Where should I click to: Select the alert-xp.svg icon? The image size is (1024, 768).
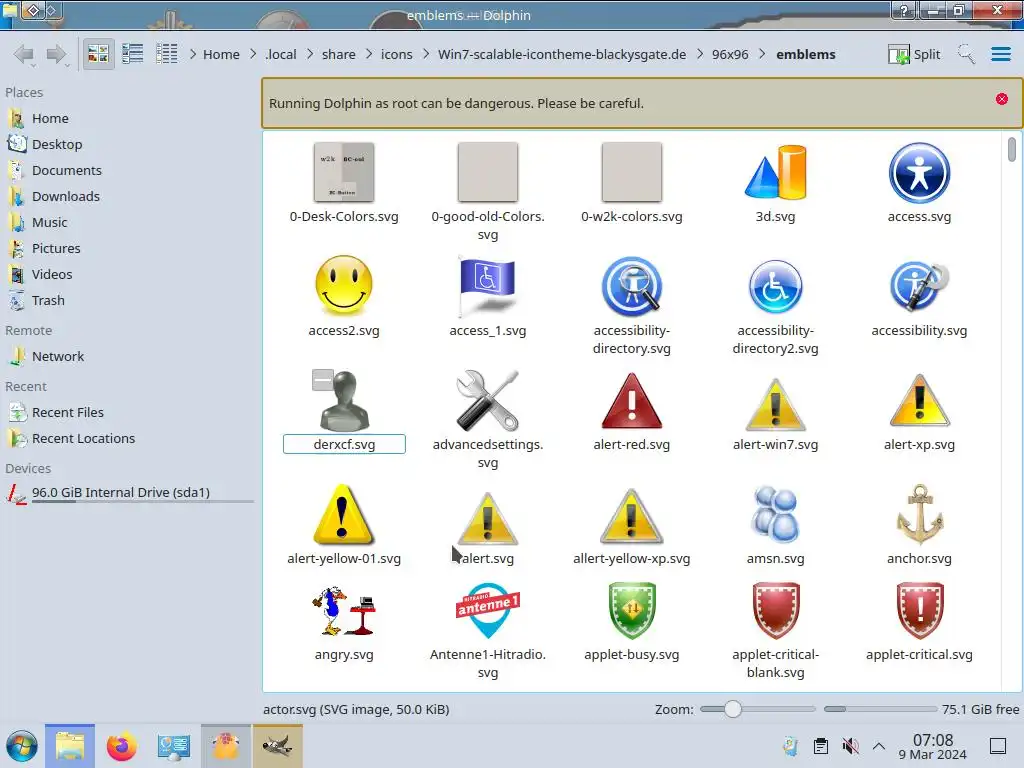pyautogui.click(x=919, y=400)
